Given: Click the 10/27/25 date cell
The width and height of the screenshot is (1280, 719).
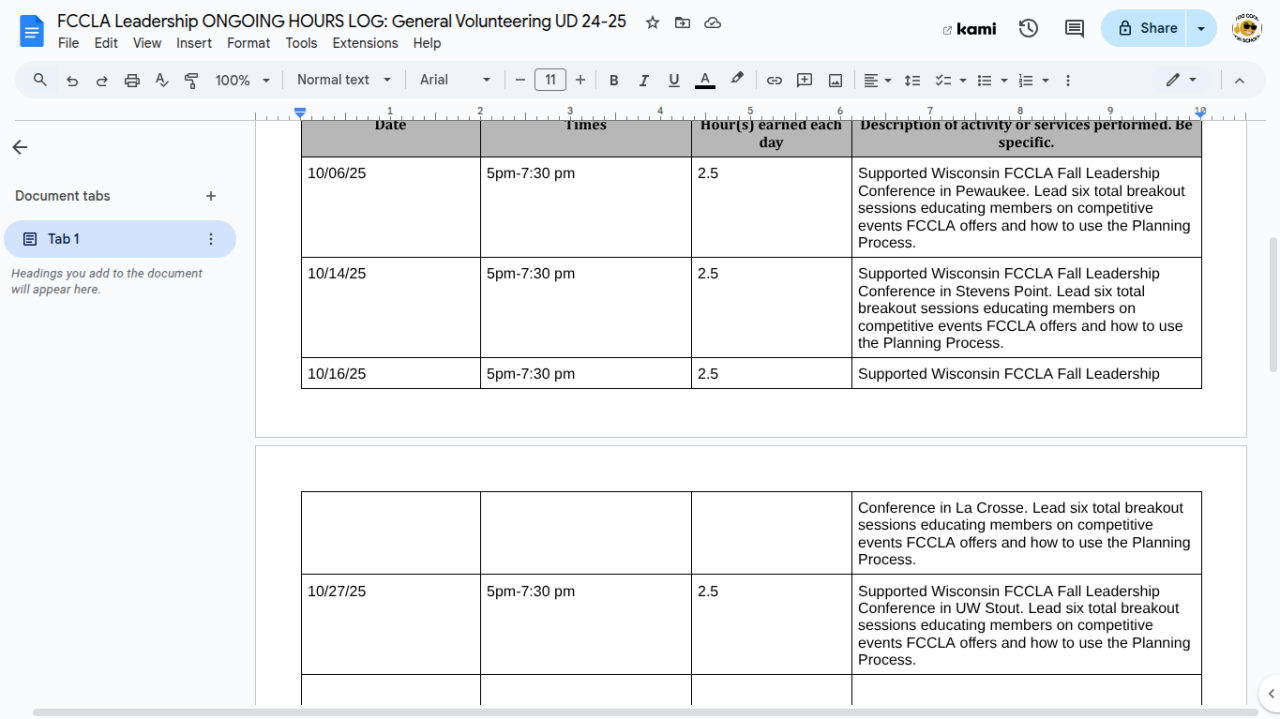Looking at the screenshot, I should pyautogui.click(x=391, y=624).
